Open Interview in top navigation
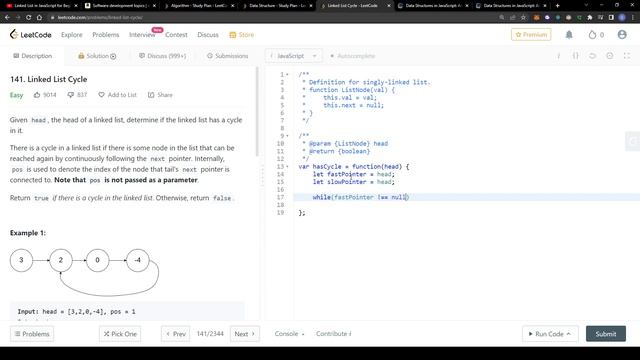This screenshot has width=640, height=360. (142, 35)
